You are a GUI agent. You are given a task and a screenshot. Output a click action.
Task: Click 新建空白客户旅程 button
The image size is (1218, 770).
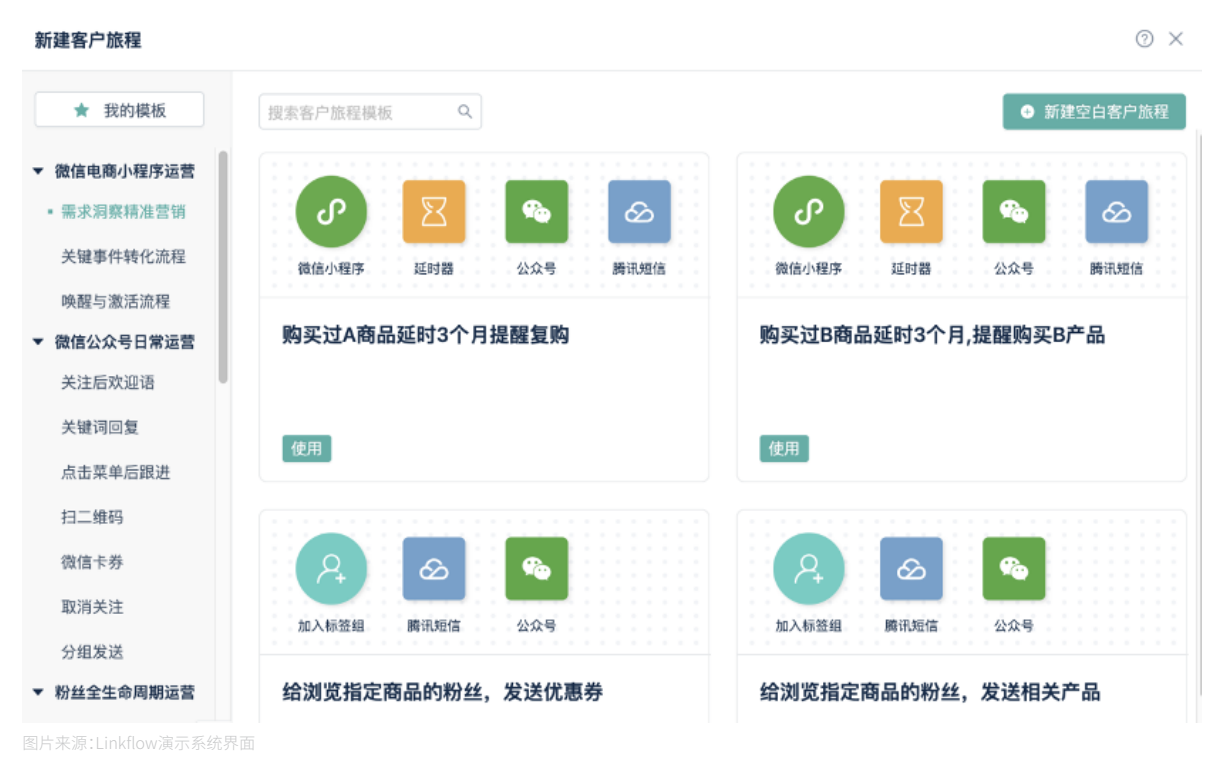pos(1094,112)
